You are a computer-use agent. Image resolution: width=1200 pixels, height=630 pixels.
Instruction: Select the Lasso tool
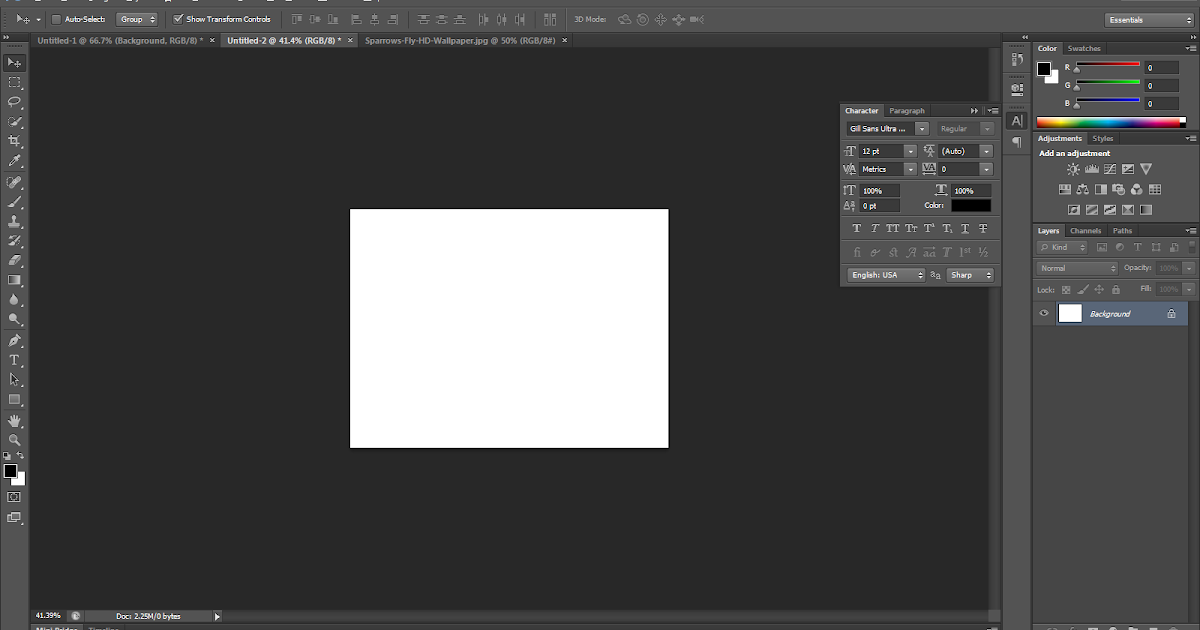click(15, 102)
